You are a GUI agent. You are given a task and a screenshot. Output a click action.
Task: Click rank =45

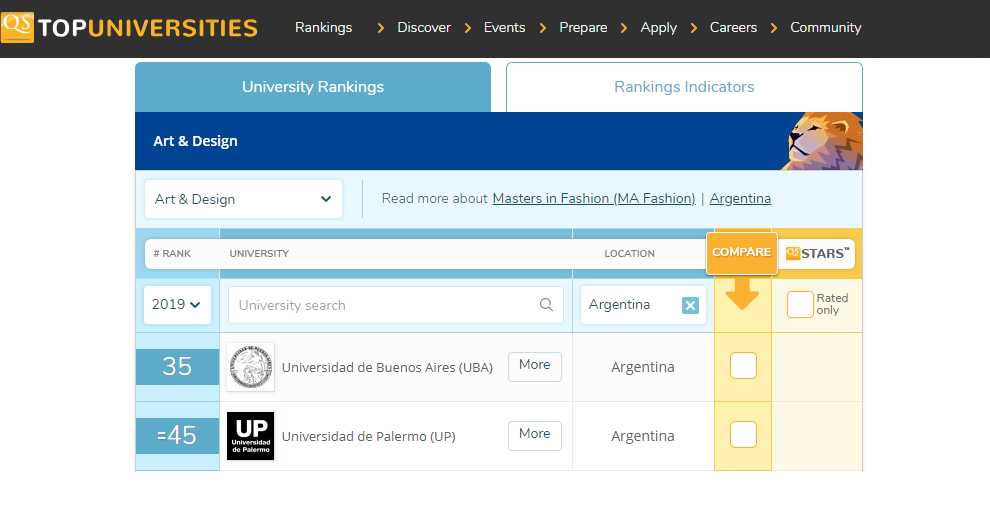pos(177,435)
